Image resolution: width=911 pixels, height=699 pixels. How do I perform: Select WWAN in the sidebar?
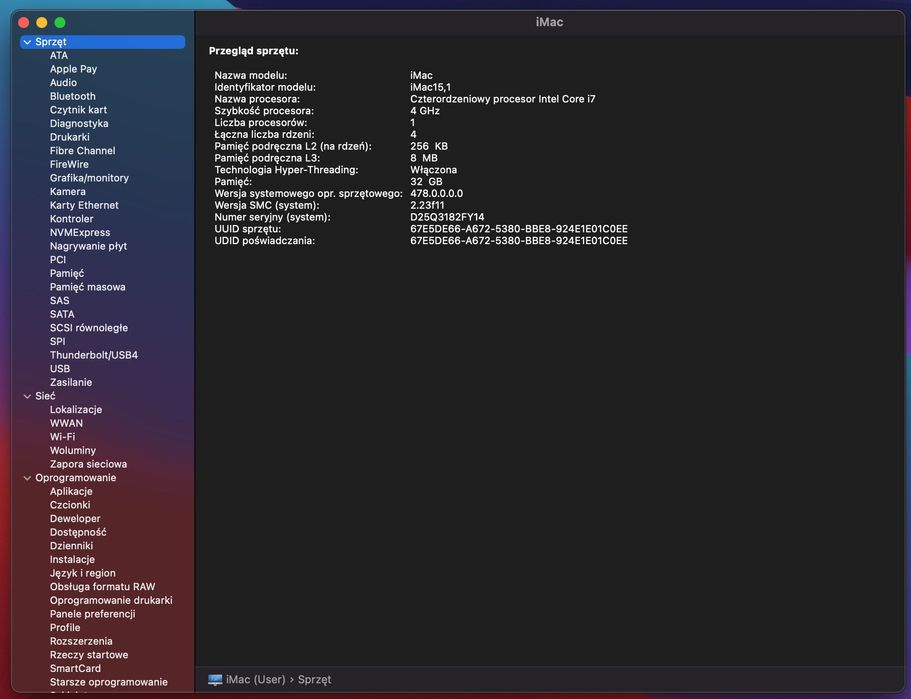66,424
